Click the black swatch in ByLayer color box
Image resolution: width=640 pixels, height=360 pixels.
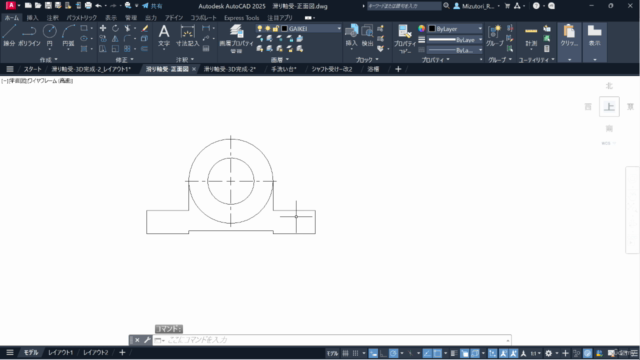pyautogui.click(x=432, y=29)
